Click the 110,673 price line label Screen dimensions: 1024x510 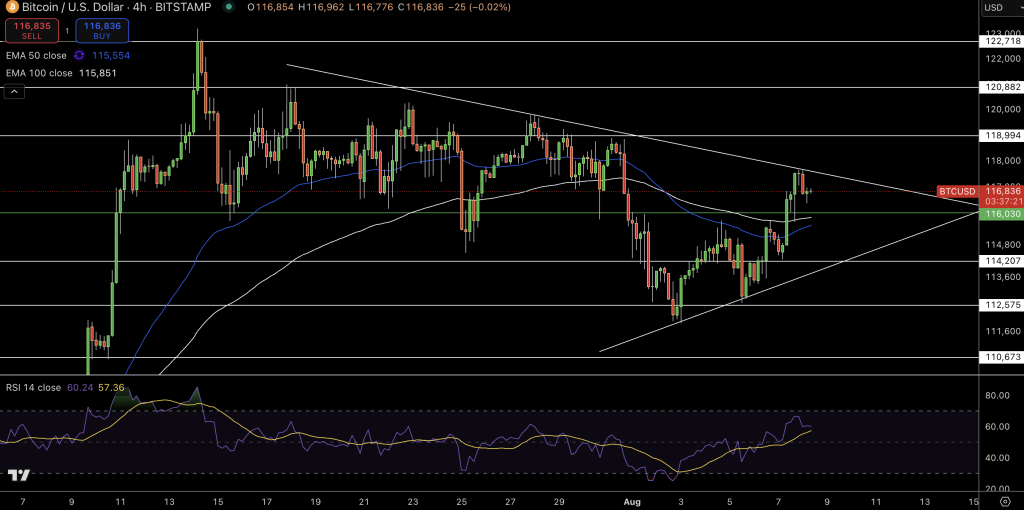[x=1000, y=357]
